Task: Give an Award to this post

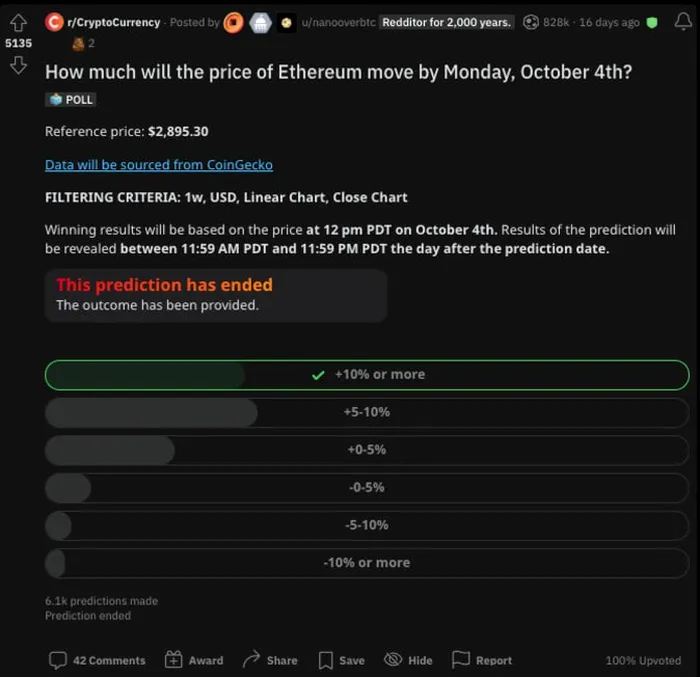Action: tap(193, 660)
